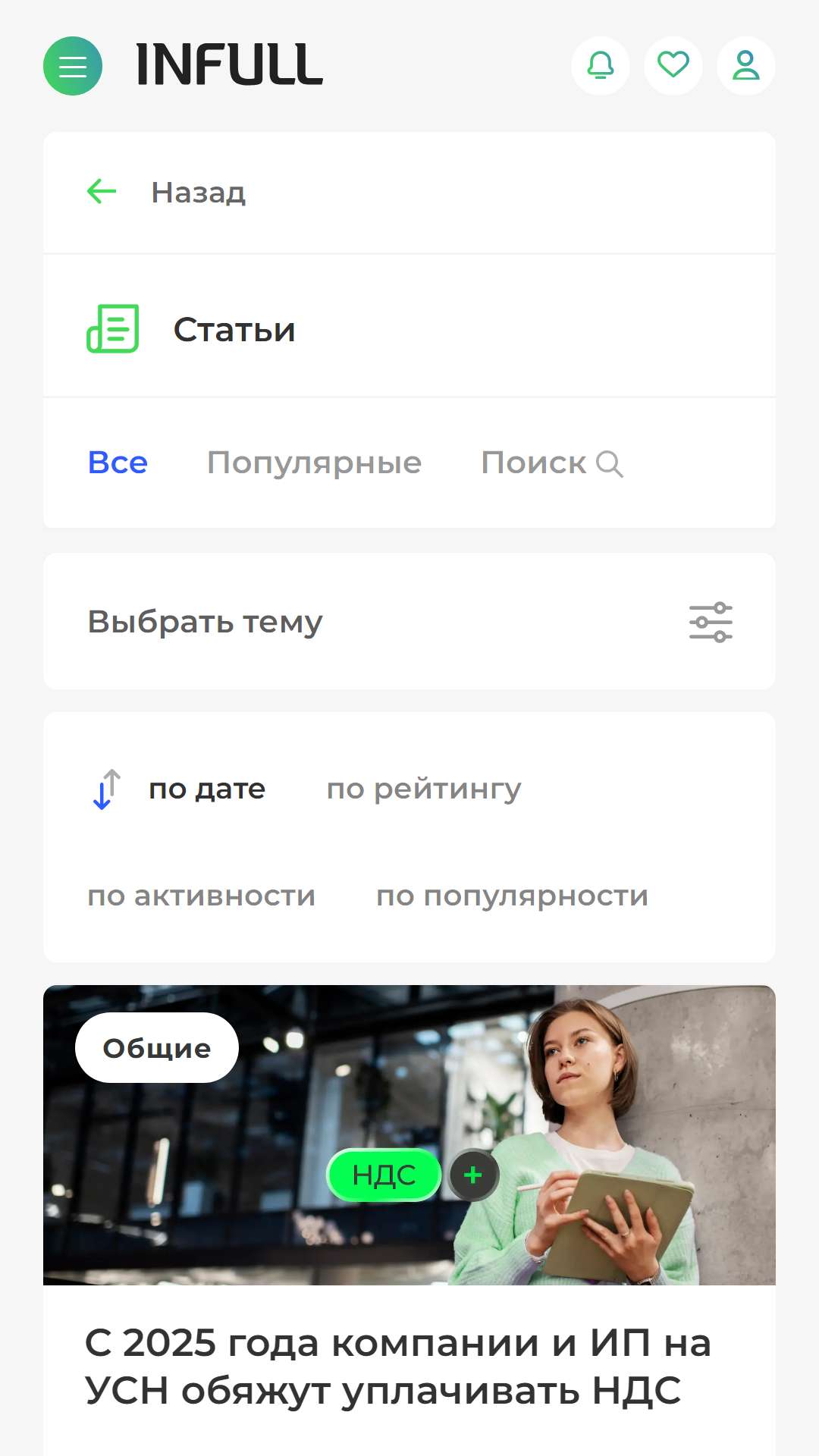The image size is (819, 1456).
Task: Open the user profile icon
Action: pyautogui.click(x=746, y=66)
